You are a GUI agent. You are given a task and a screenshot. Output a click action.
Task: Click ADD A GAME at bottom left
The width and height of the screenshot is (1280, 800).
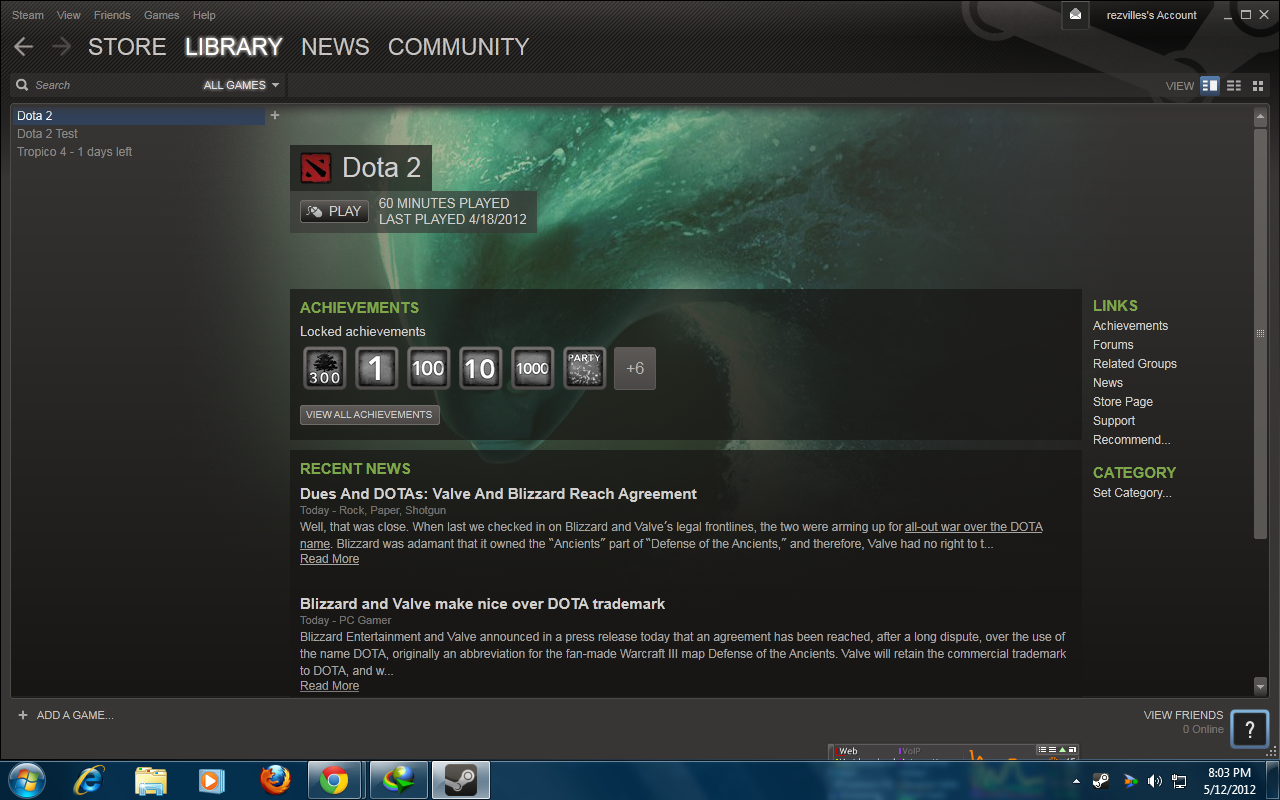pos(65,715)
